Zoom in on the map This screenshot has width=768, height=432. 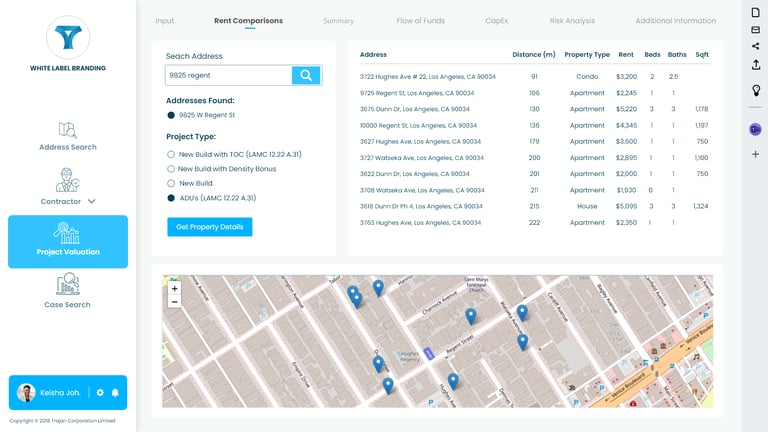pos(174,288)
